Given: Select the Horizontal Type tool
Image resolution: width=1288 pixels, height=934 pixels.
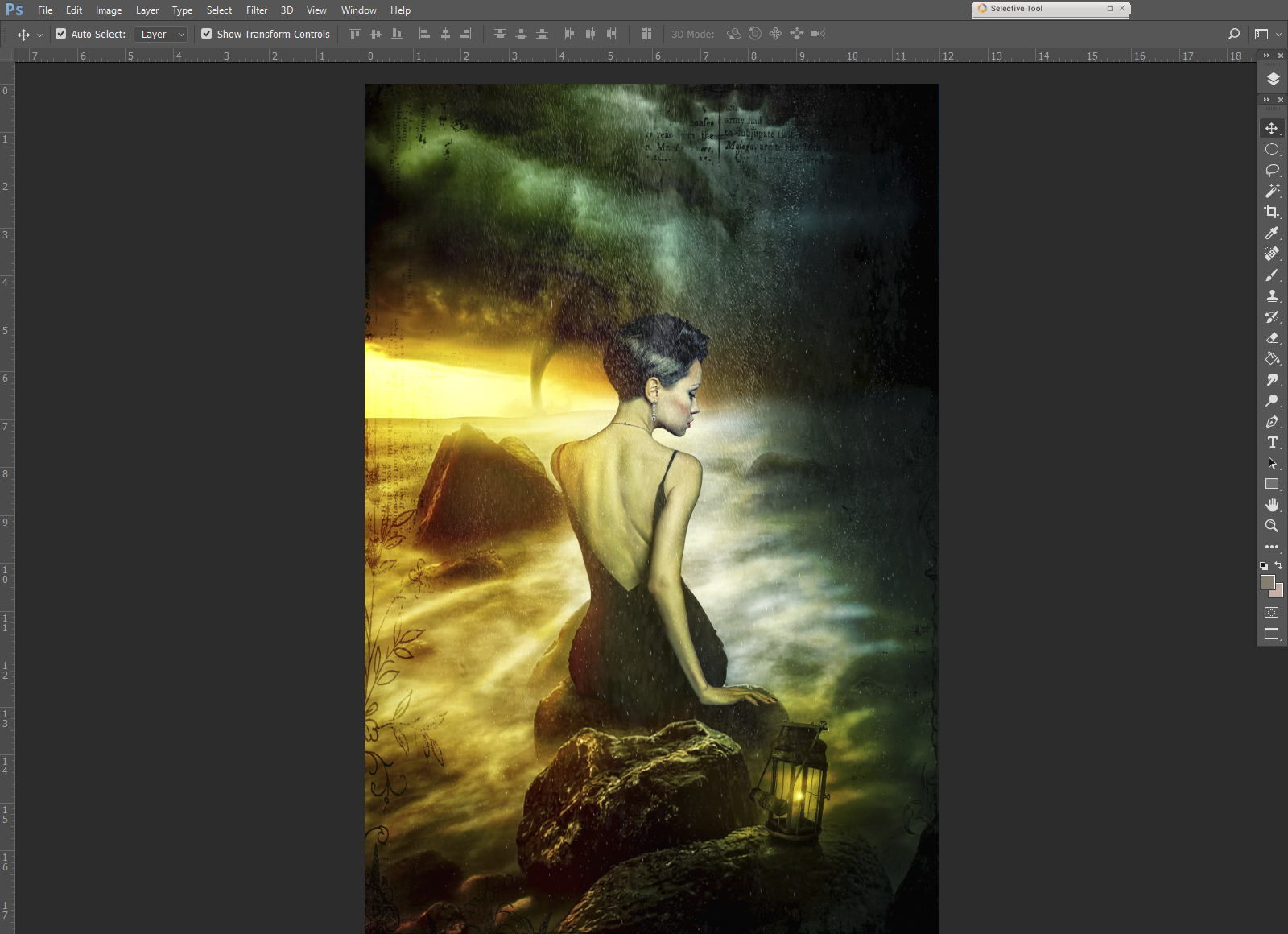Looking at the screenshot, I should (1272, 443).
